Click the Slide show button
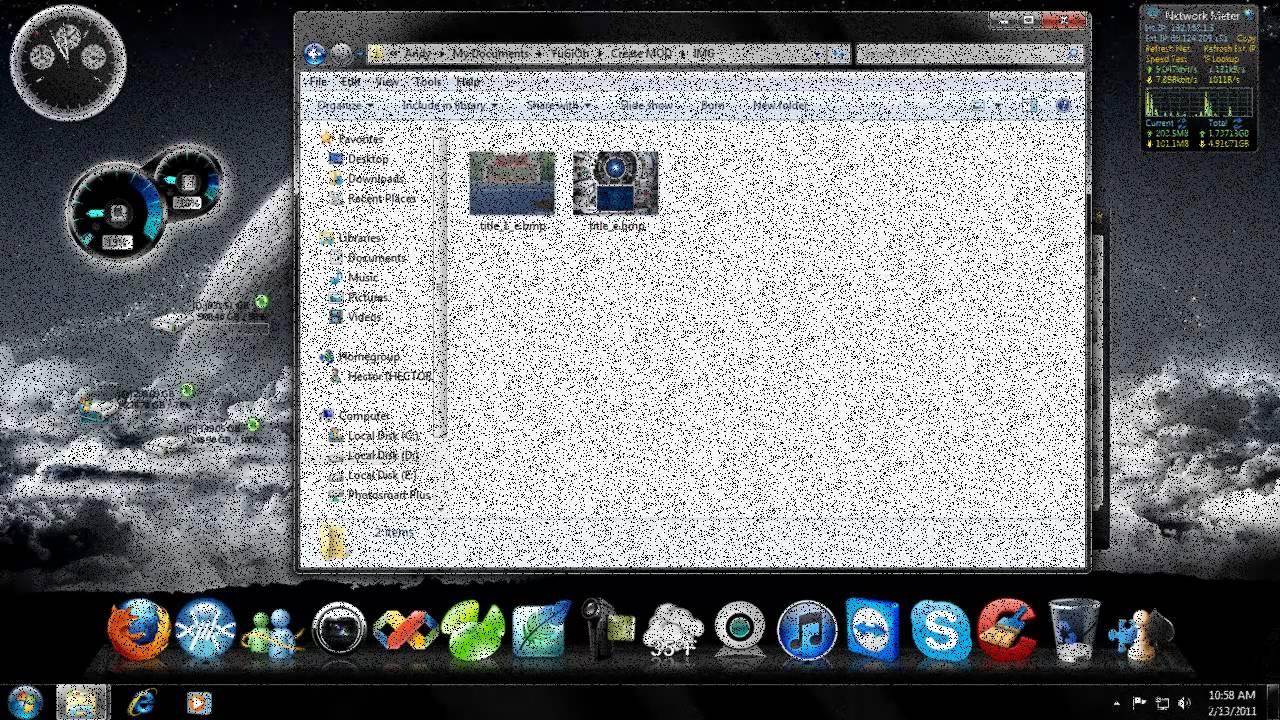 click(646, 105)
